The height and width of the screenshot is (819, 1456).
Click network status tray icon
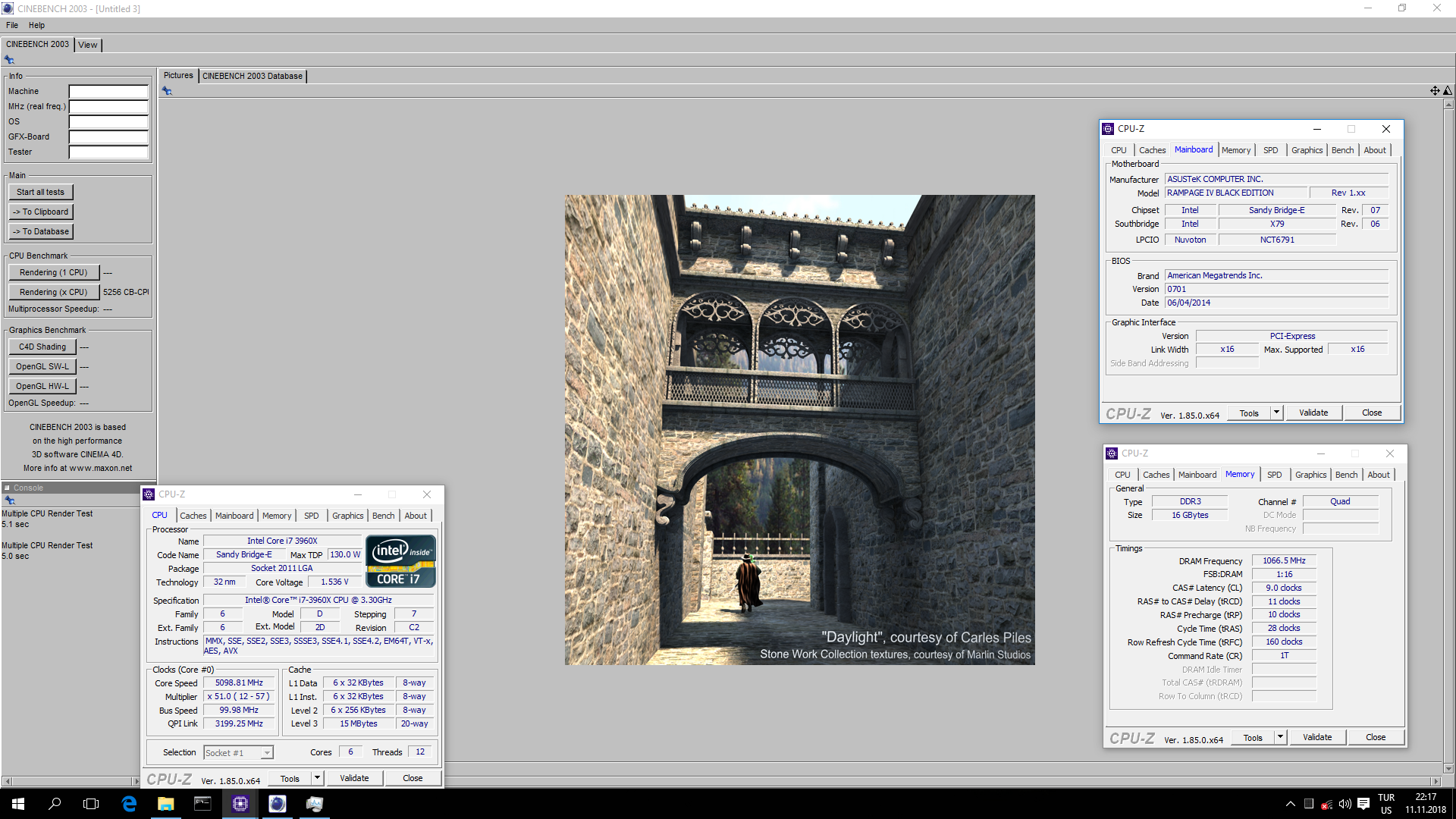point(1326,804)
